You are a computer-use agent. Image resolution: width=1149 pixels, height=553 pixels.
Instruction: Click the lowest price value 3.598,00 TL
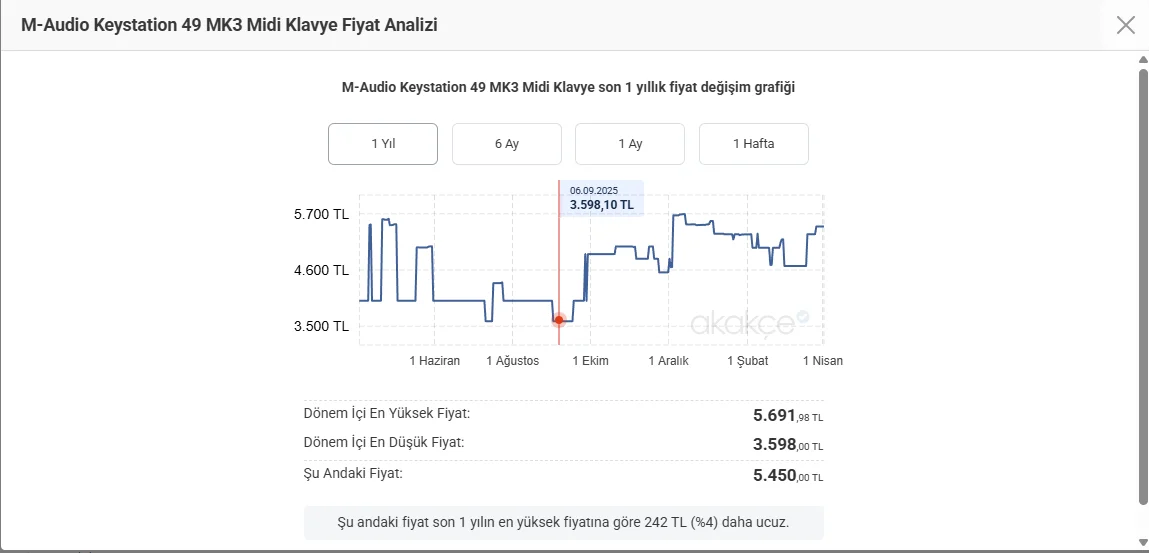[788, 445]
